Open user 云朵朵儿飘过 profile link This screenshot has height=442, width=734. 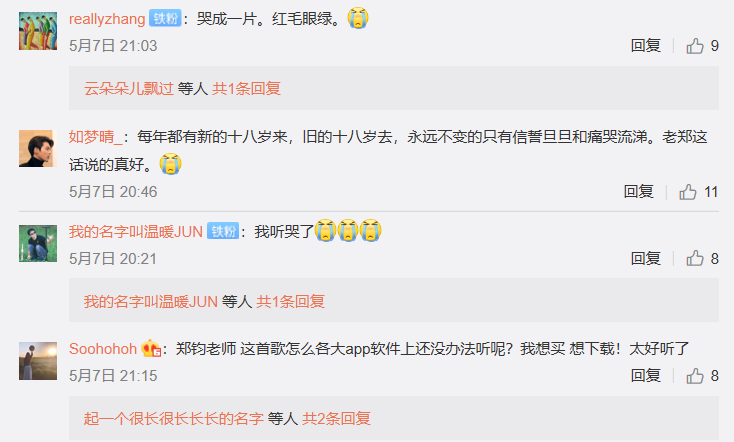[129, 88]
